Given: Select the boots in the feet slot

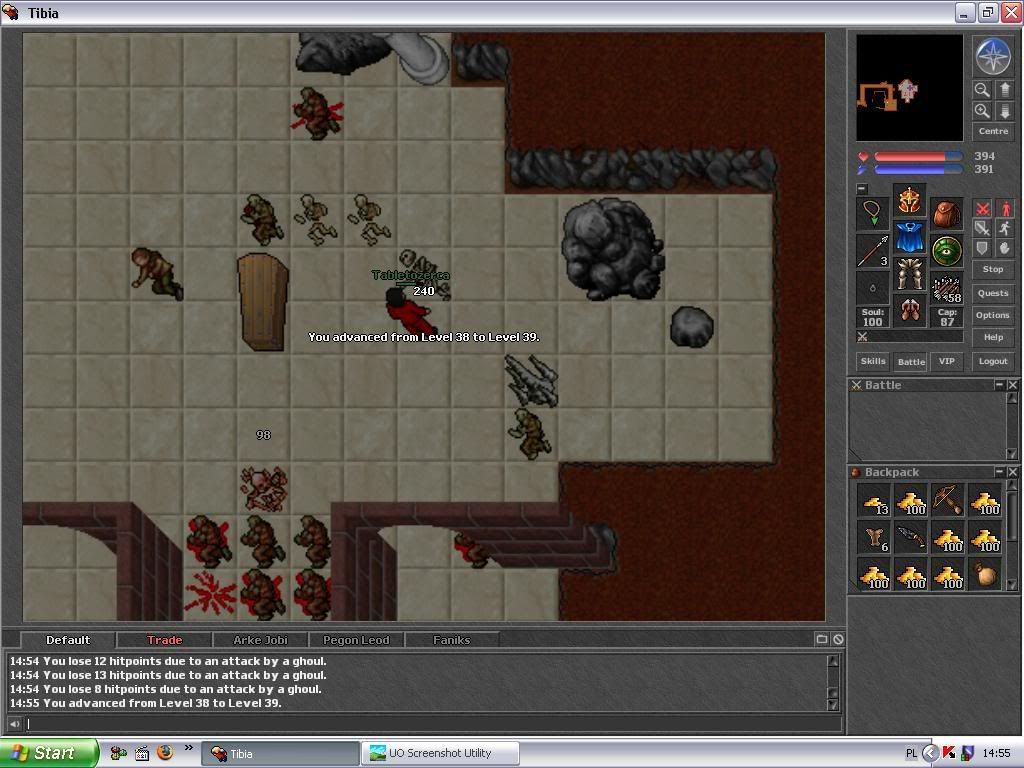Looking at the screenshot, I should click(x=909, y=312).
